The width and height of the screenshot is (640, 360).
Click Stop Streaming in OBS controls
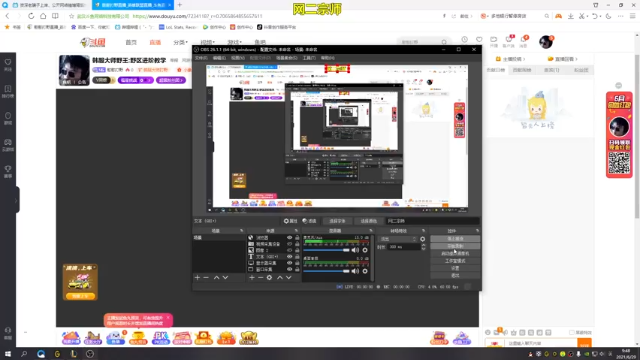pos(455,239)
